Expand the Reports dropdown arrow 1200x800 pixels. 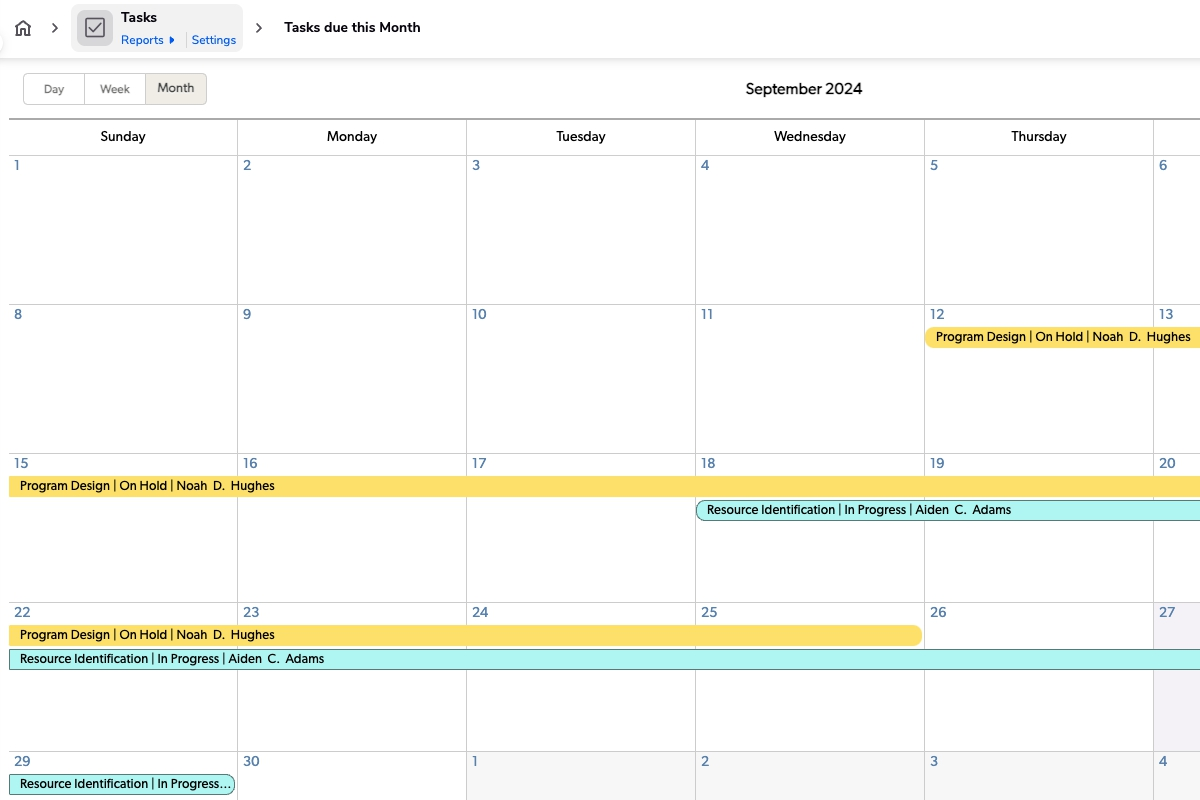click(x=172, y=40)
